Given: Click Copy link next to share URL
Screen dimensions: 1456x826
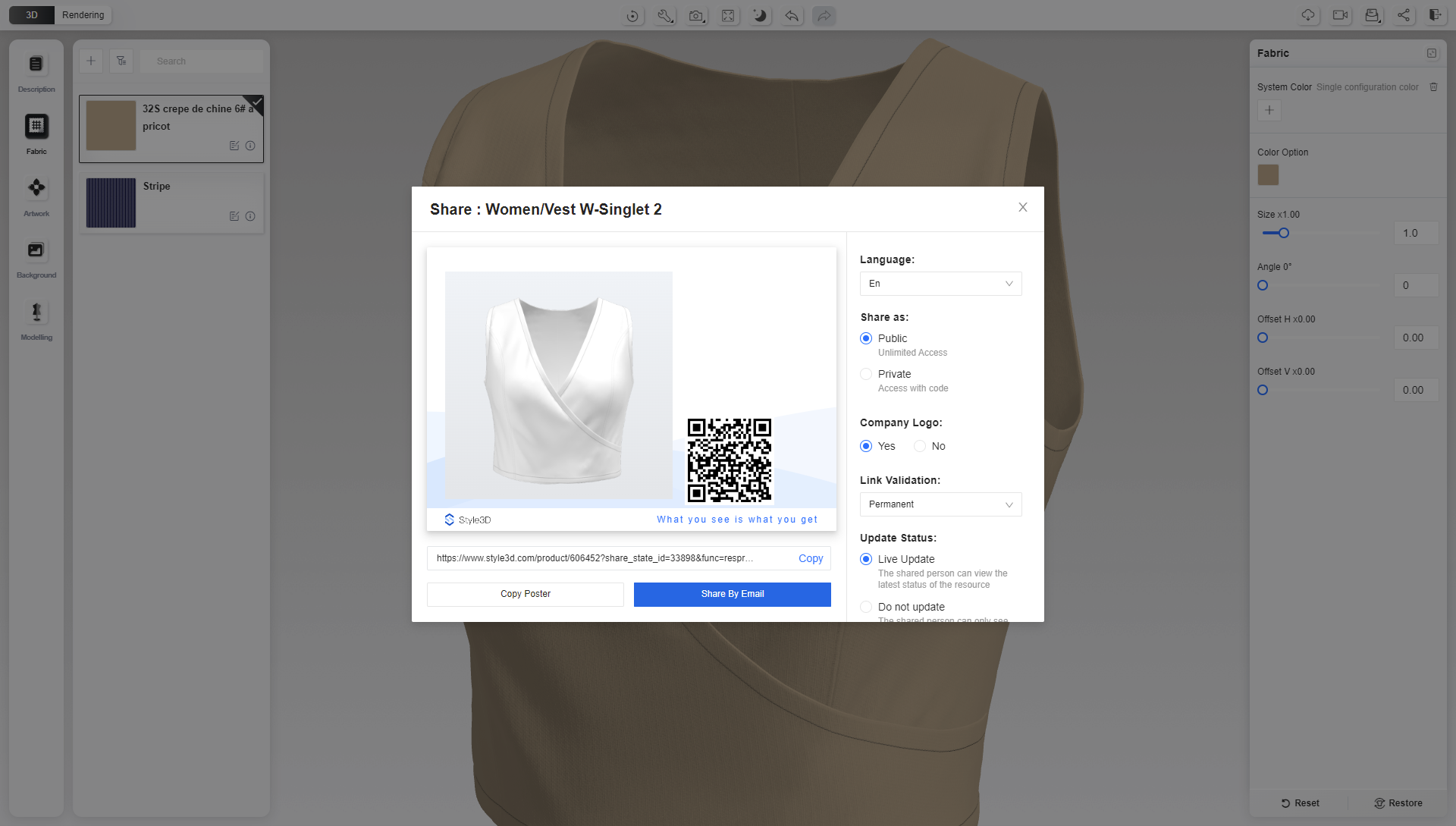Looking at the screenshot, I should click(811, 558).
